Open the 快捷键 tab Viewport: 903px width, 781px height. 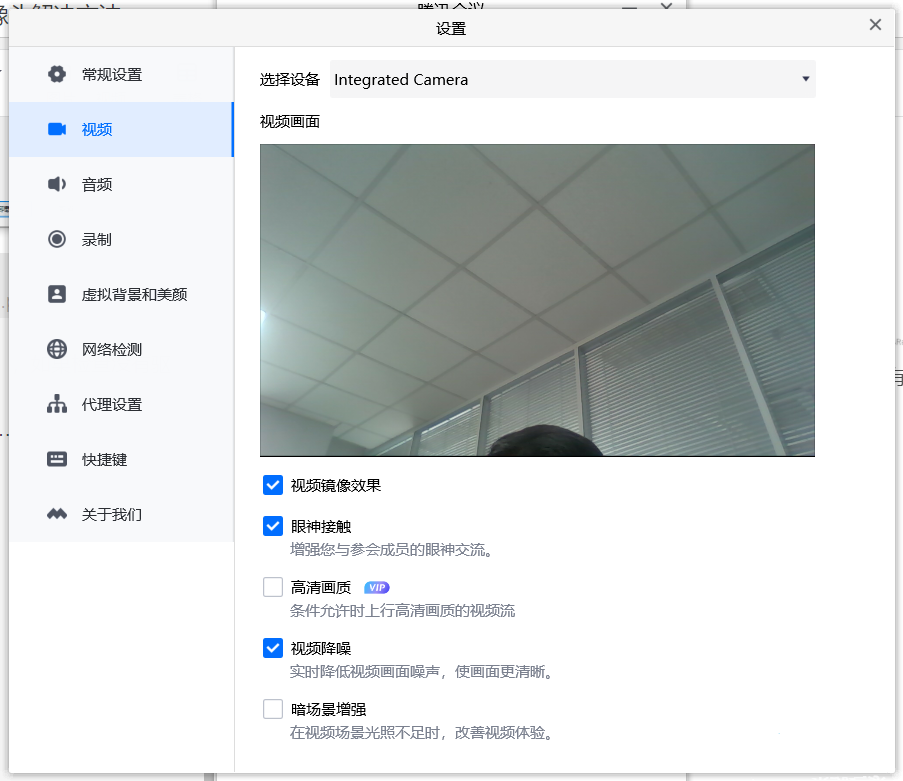point(122,459)
